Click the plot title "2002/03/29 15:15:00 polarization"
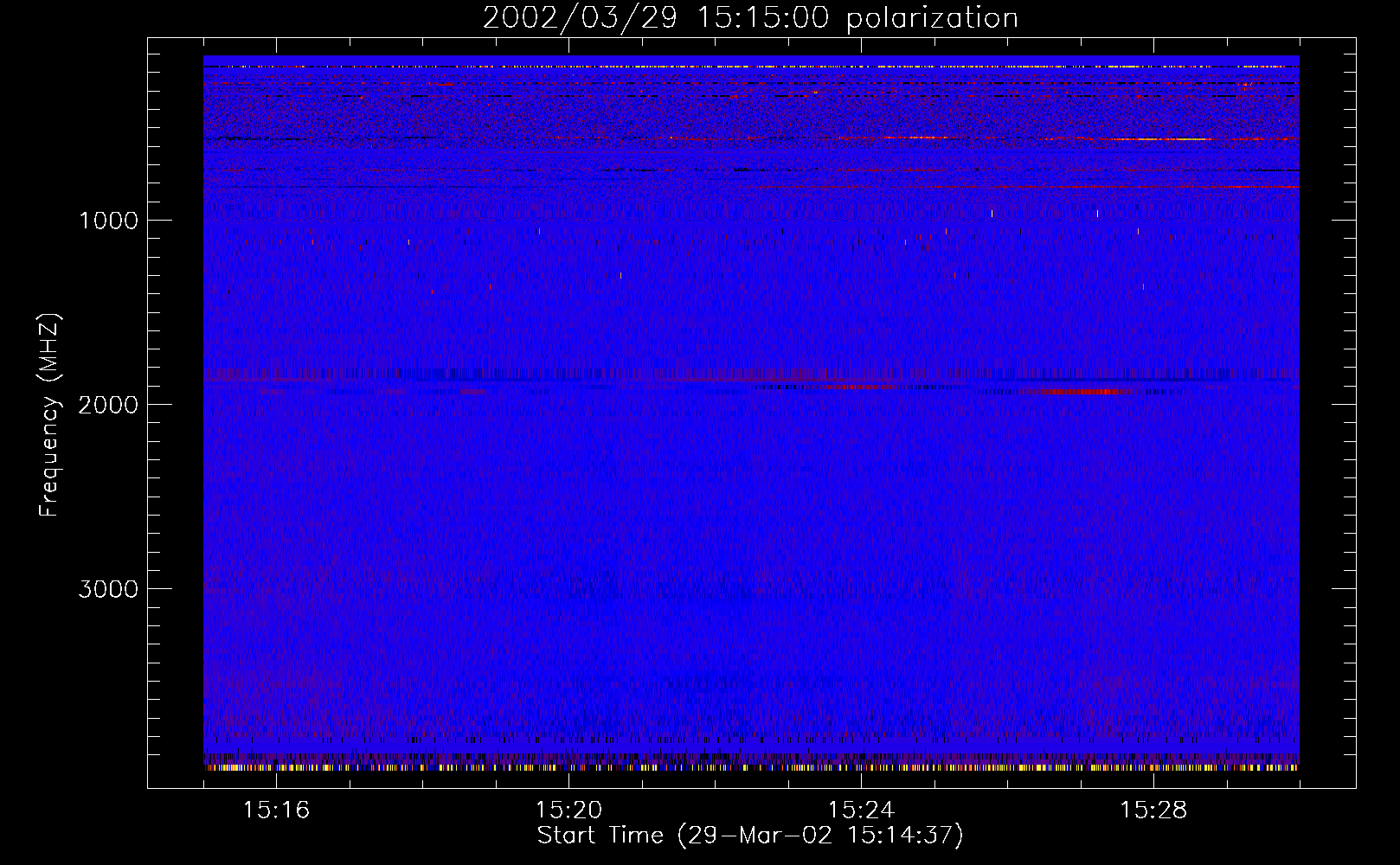 [x=750, y=18]
